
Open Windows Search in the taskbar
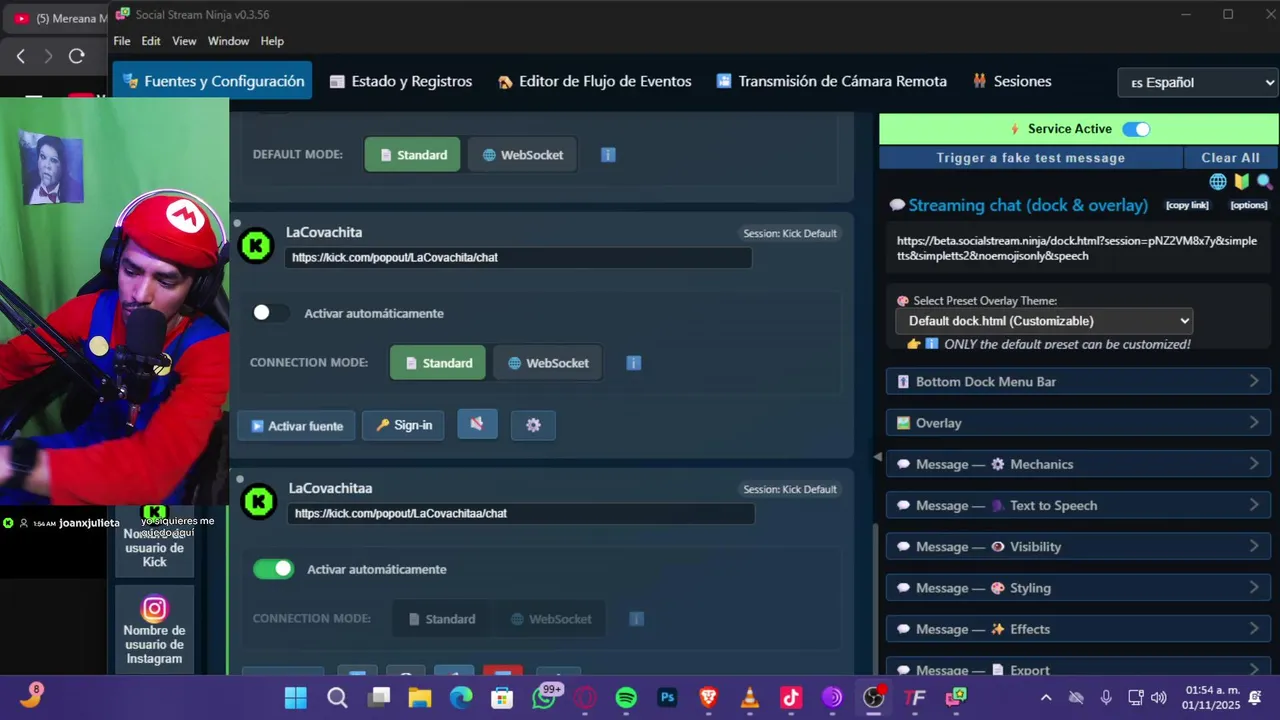(x=337, y=698)
